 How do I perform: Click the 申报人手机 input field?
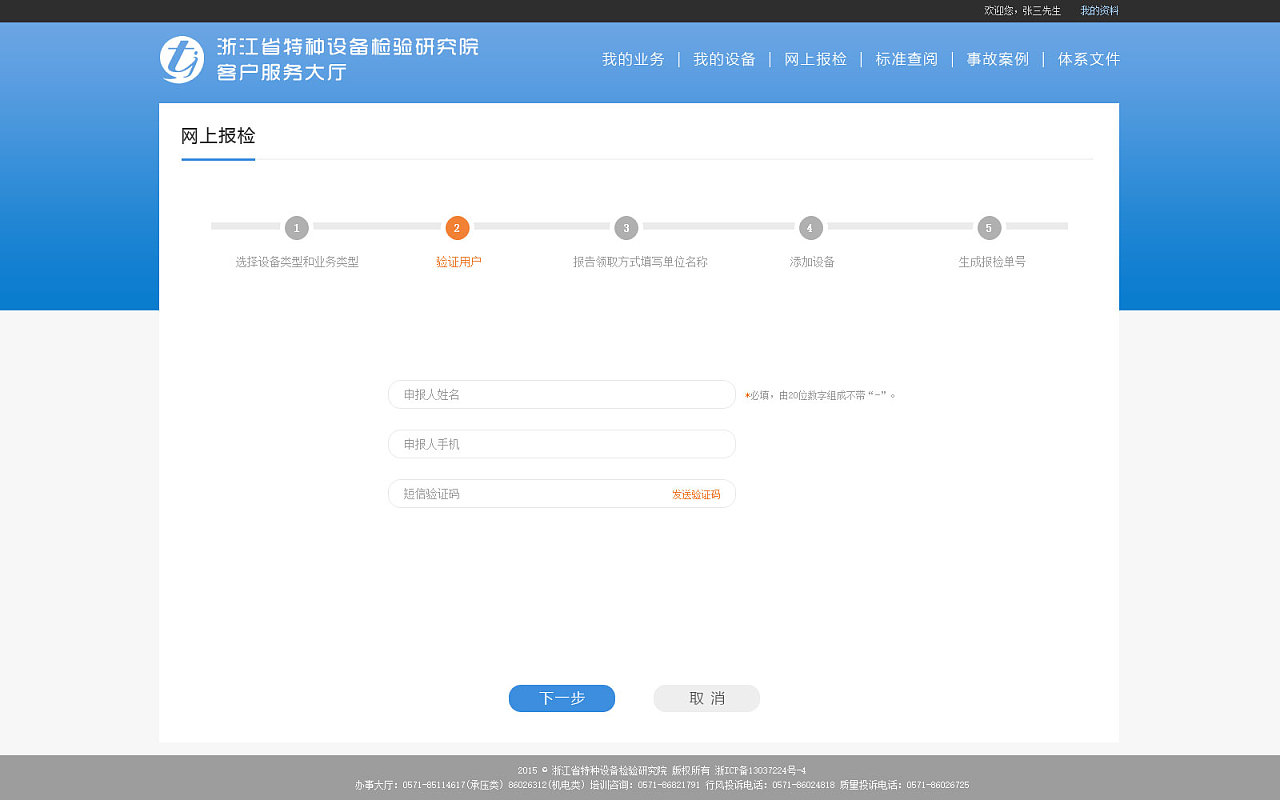(x=561, y=444)
